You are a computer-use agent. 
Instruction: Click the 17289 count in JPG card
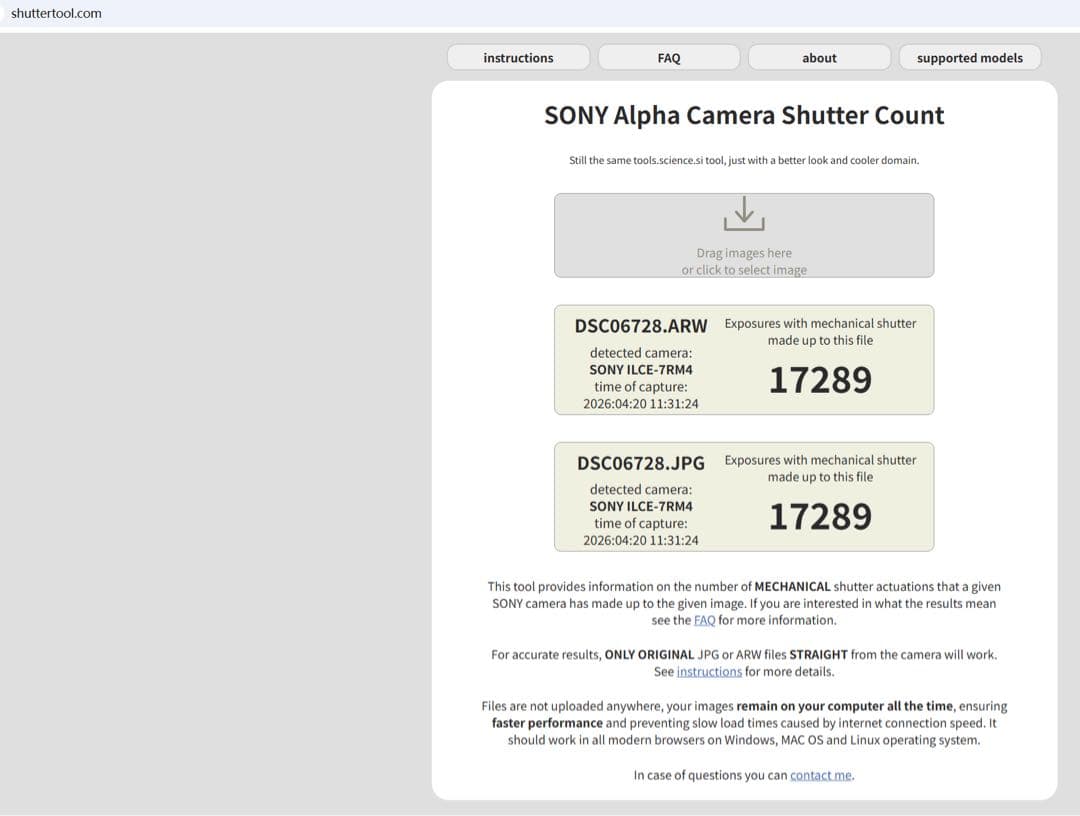pos(820,516)
